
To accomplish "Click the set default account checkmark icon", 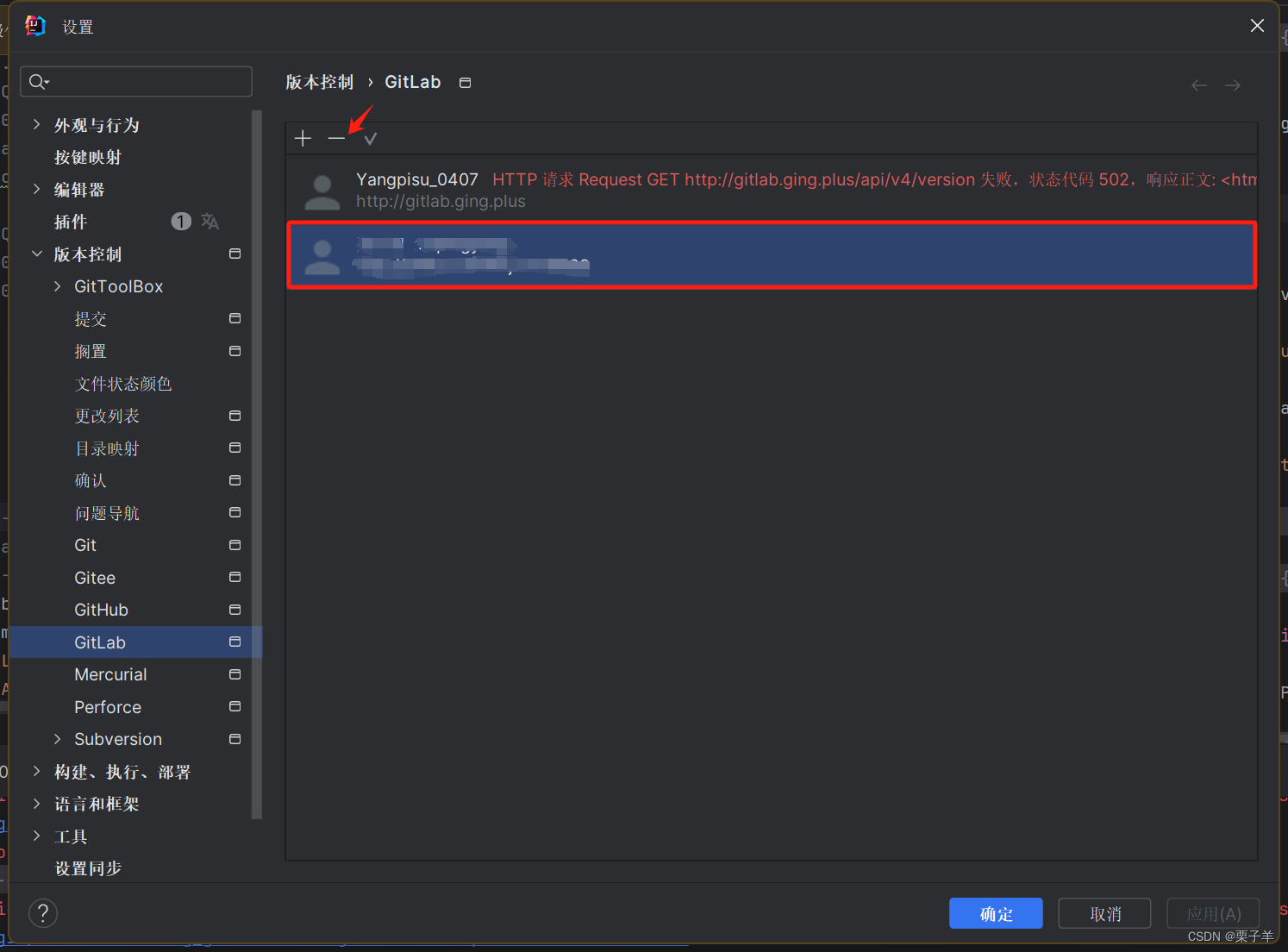I will [x=371, y=138].
